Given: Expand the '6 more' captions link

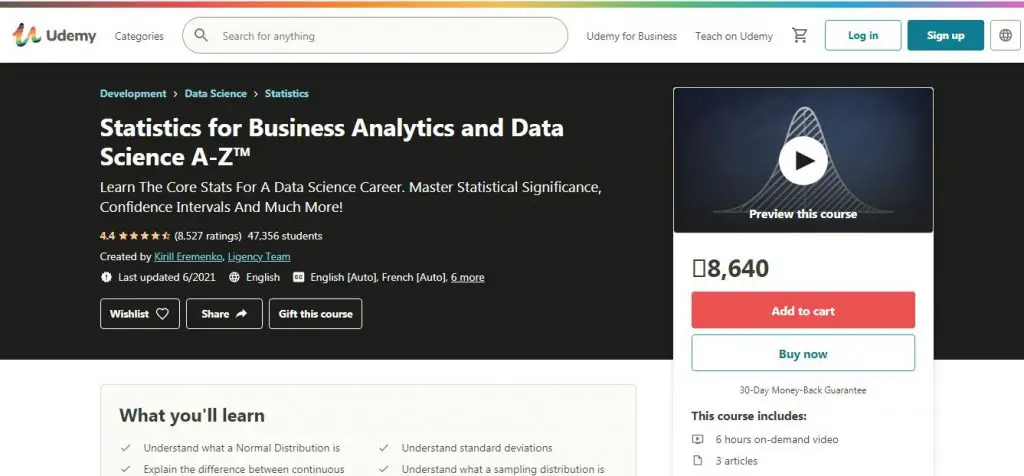Looking at the screenshot, I should [x=467, y=277].
